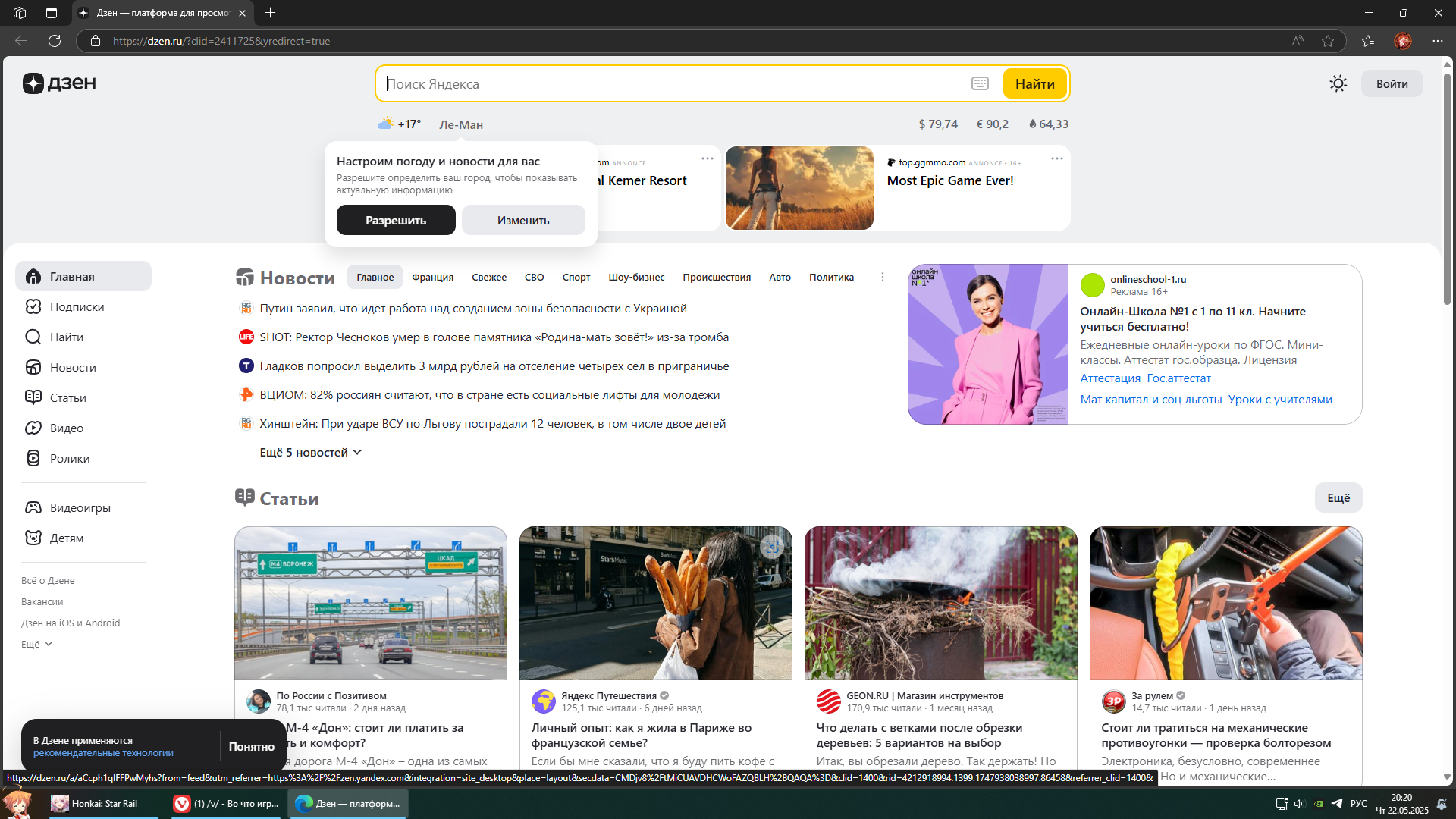Click Разрешить in the location popup
The height and width of the screenshot is (819, 1456).
click(396, 220)
